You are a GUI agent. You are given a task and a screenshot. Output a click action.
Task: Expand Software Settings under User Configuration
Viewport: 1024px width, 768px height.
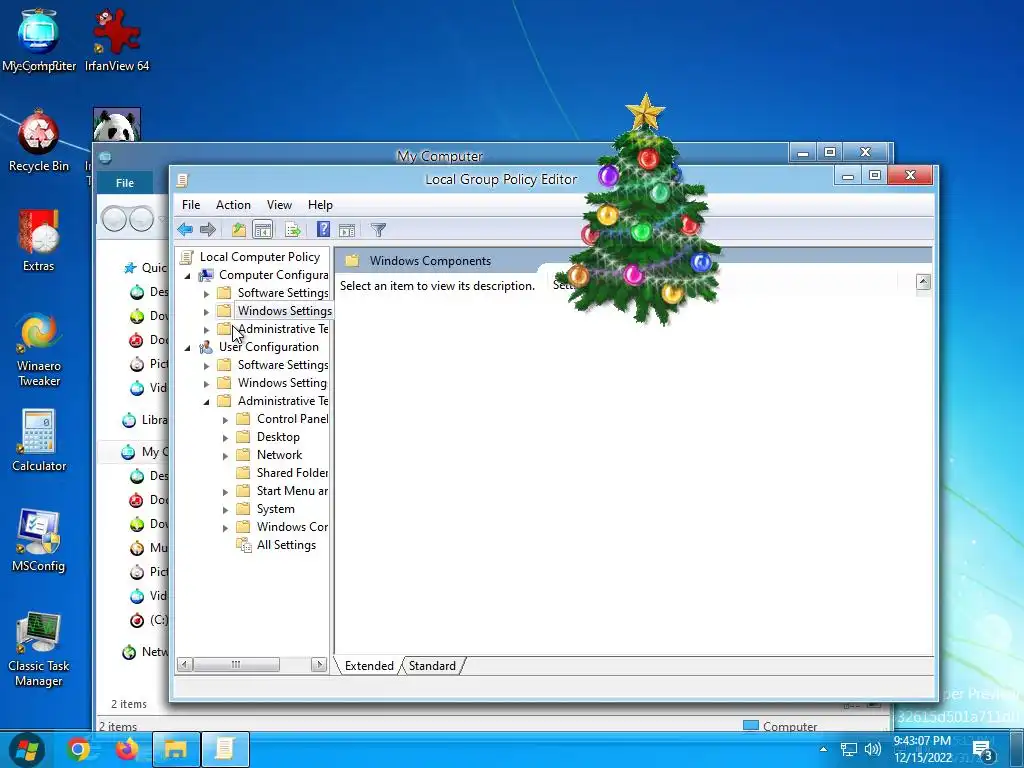point(206,366)
